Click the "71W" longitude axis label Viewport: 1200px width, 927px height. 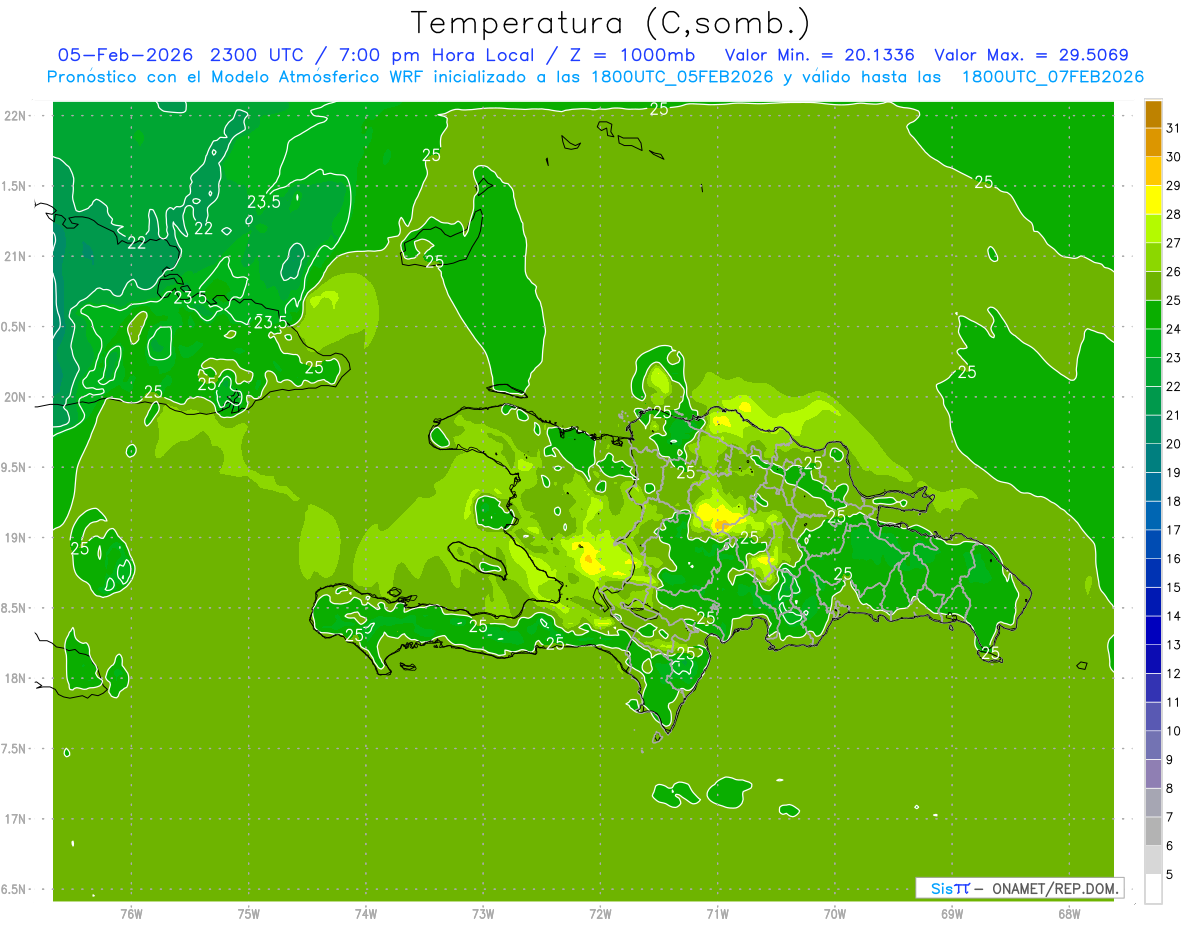point(717,913)
